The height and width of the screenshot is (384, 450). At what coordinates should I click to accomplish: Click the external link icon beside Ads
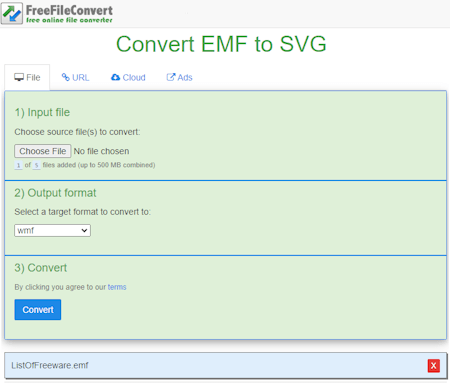pos(171,77)
